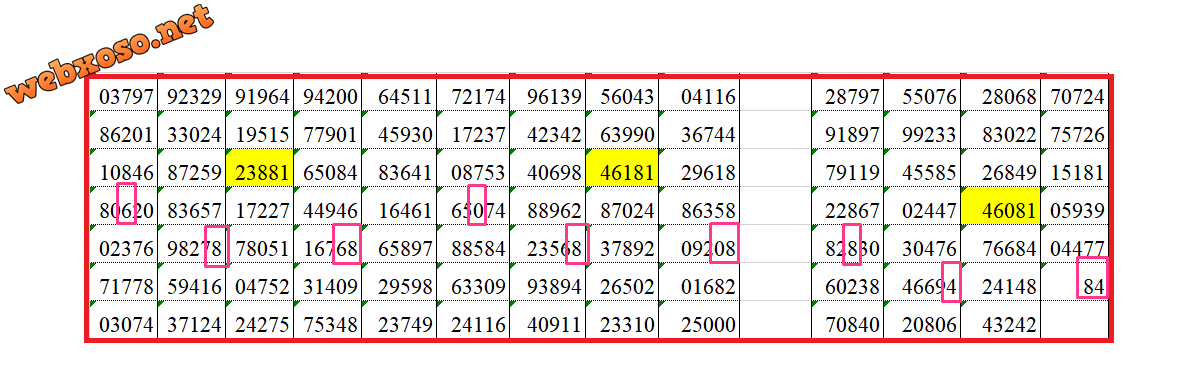This screenshot has width=1193, height=386.
Task: Click cell 98278 in second column
Action: [x=191, y=244]
